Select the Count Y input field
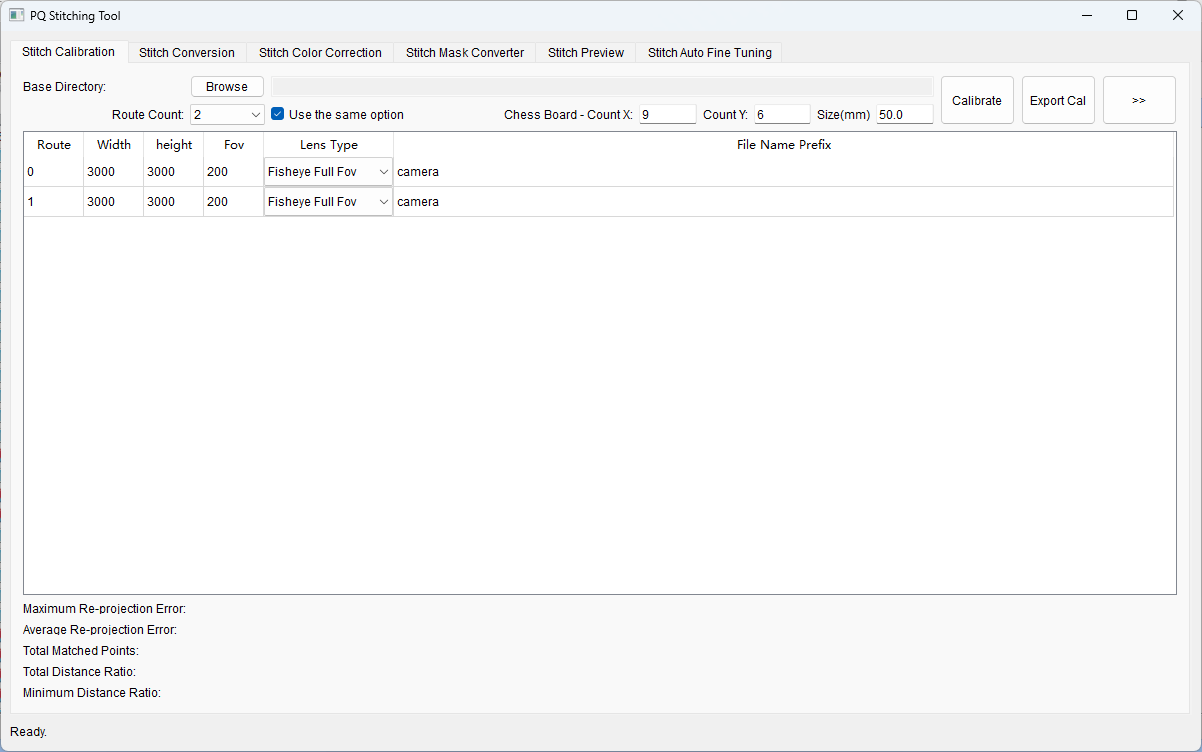Screen dimensions: 1202x752 [x=781, y=115]
